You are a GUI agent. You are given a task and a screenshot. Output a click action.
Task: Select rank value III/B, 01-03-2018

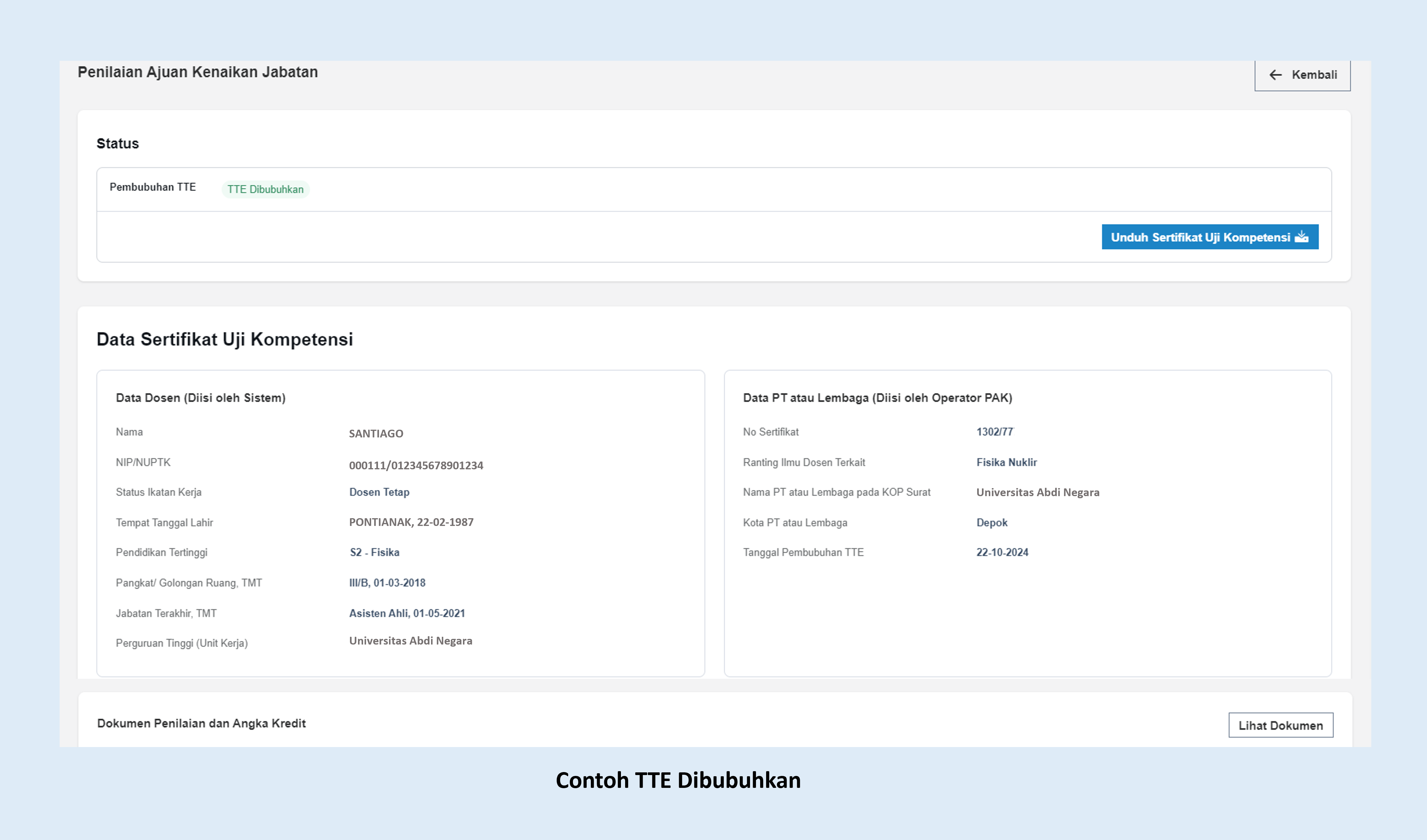coord(387,583)
